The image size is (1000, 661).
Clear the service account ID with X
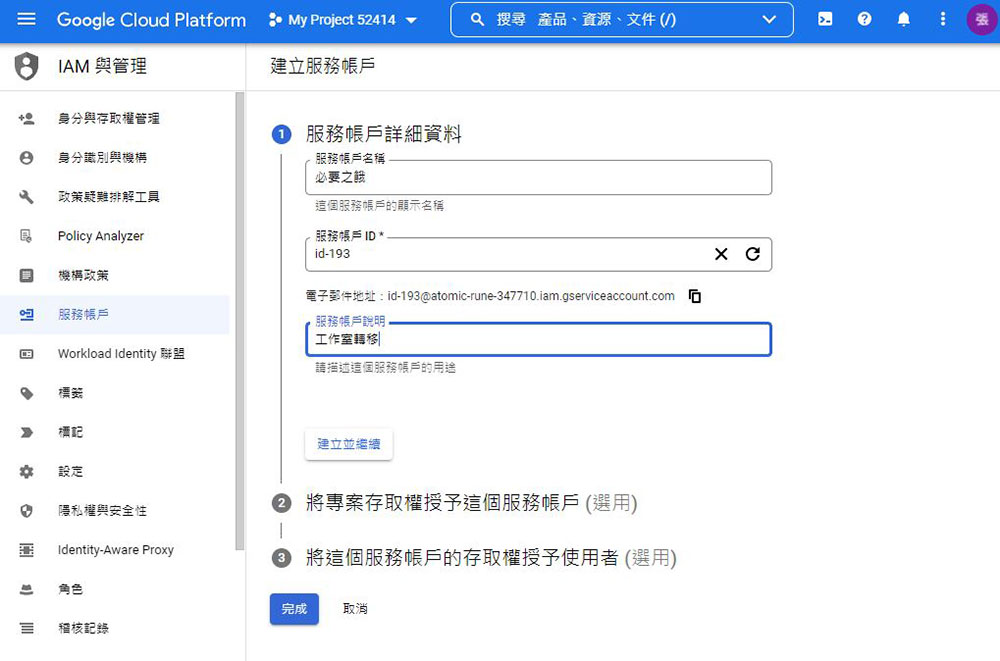coord(721,254)
